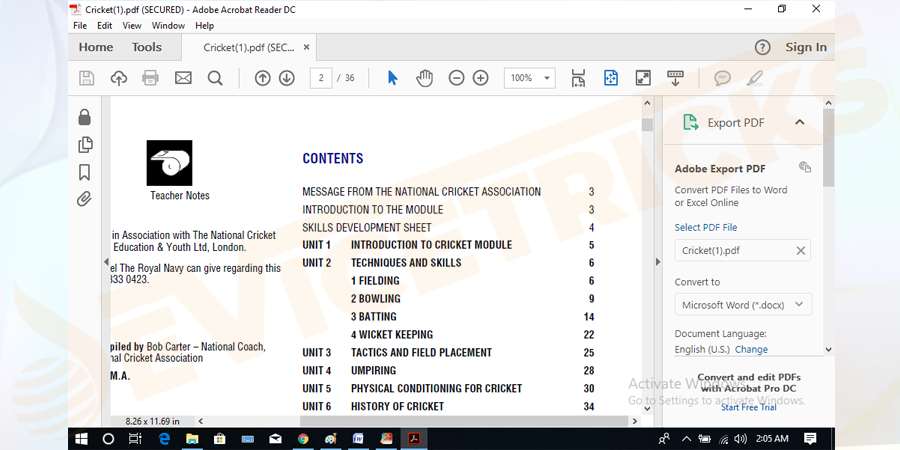Image resolution: width=900 pixels, height=450 pixels.
Task: Click the Select PDF File link
Action: click(705, 227)
